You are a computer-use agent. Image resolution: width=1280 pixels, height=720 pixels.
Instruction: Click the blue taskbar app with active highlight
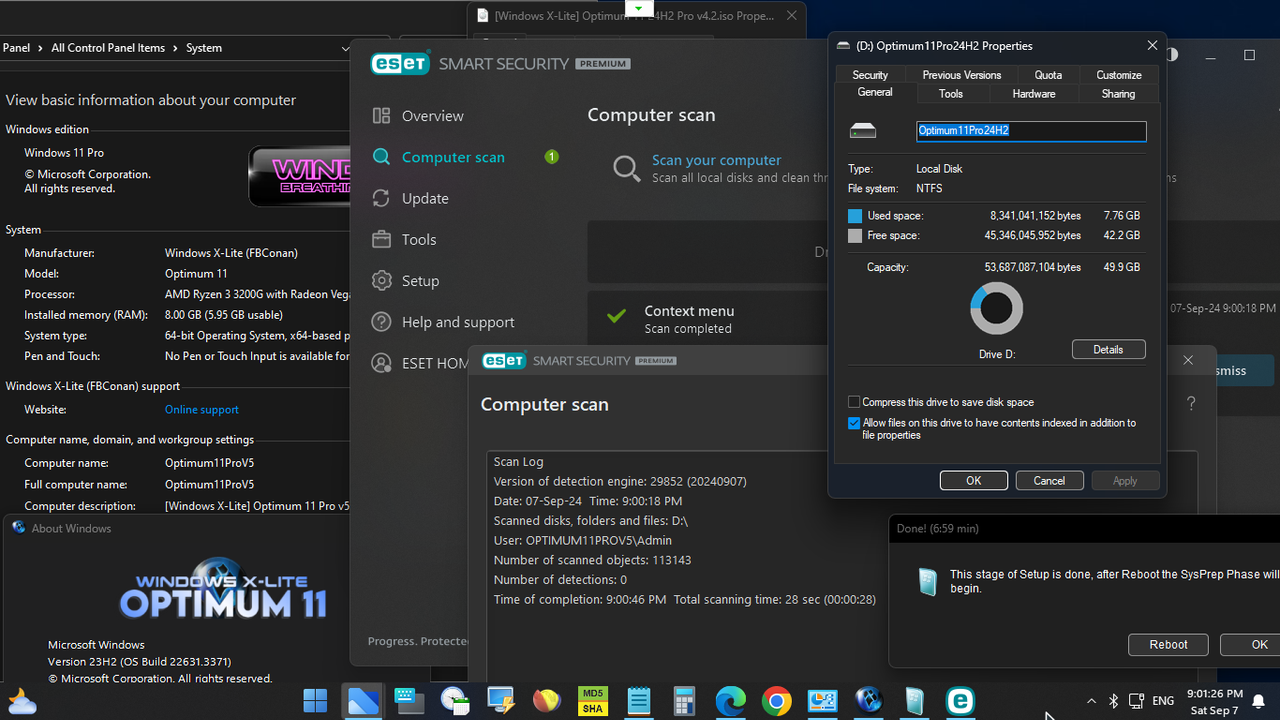click(x=362, y=701)
